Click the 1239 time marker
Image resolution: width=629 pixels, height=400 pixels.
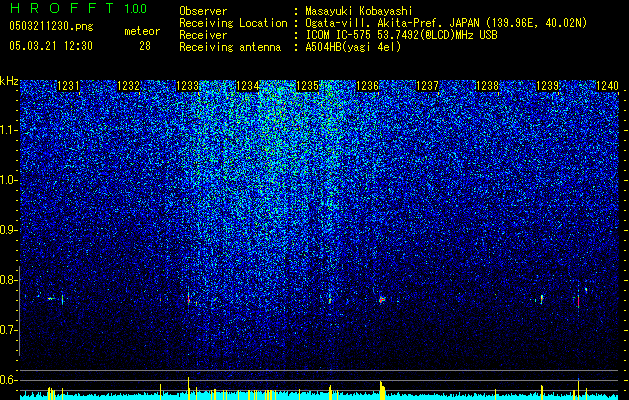click(547, 86)
